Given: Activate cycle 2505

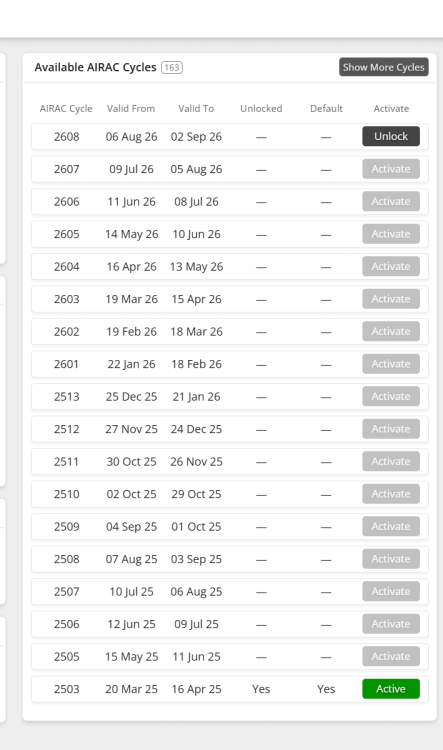Looking at the screenshot, I should pyautogui.click(x=391, y=657).
